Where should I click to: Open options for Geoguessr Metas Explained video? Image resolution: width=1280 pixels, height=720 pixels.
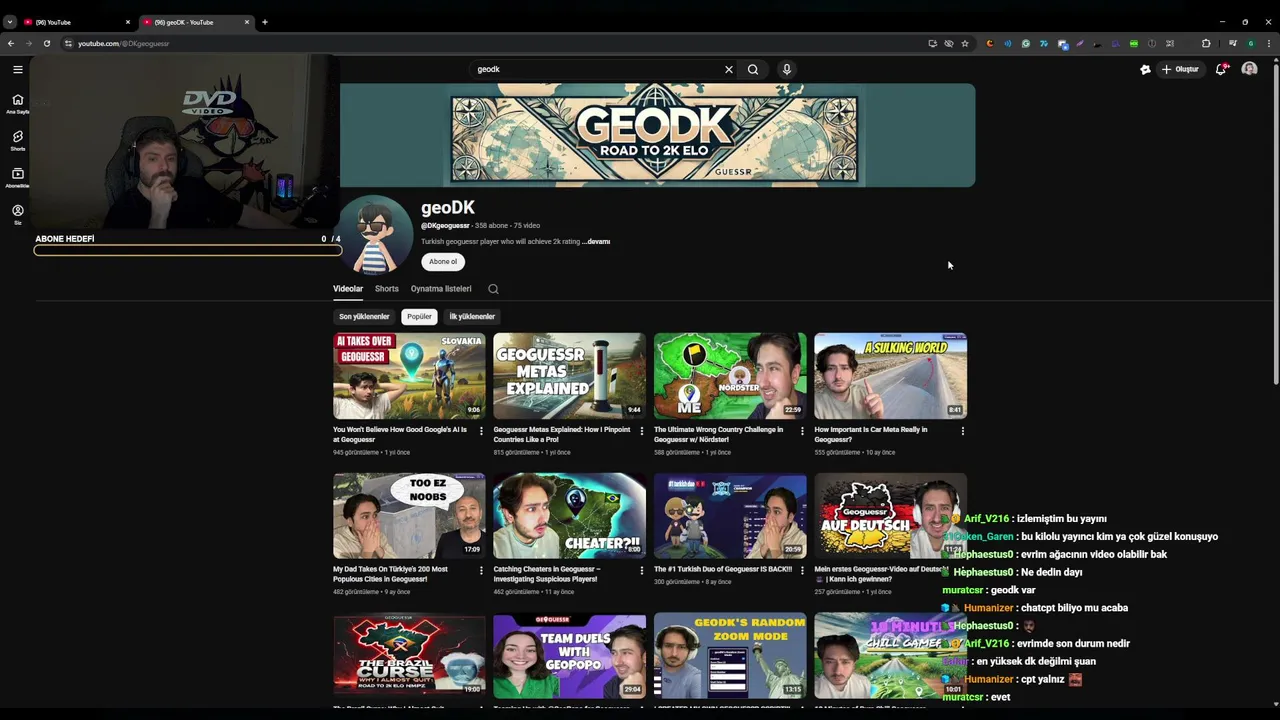642,431
